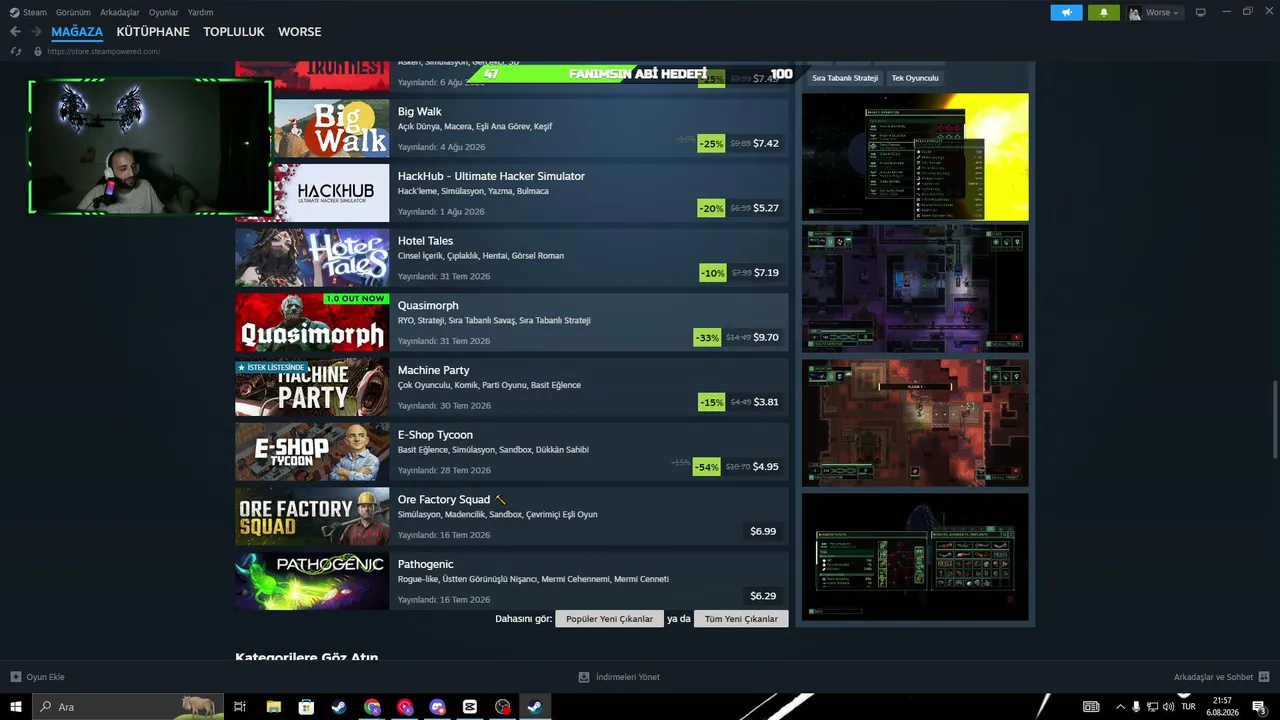
Task: Open the Oyunlar menu
Action: click(163, 12)
